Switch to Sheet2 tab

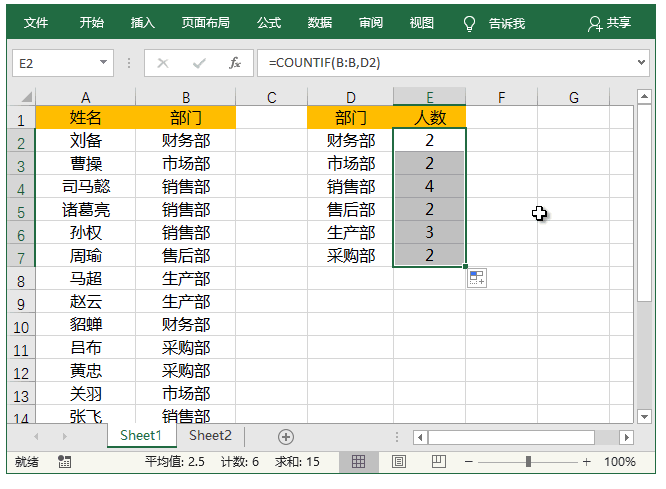tap(210, 435)
